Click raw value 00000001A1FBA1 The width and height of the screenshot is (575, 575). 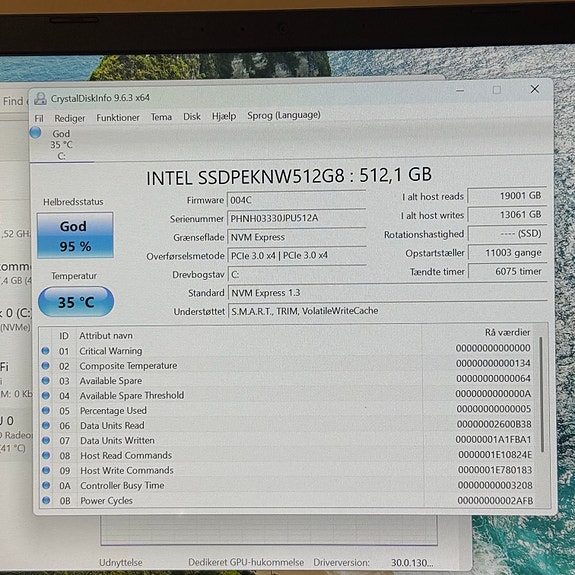tap(493, 439)
